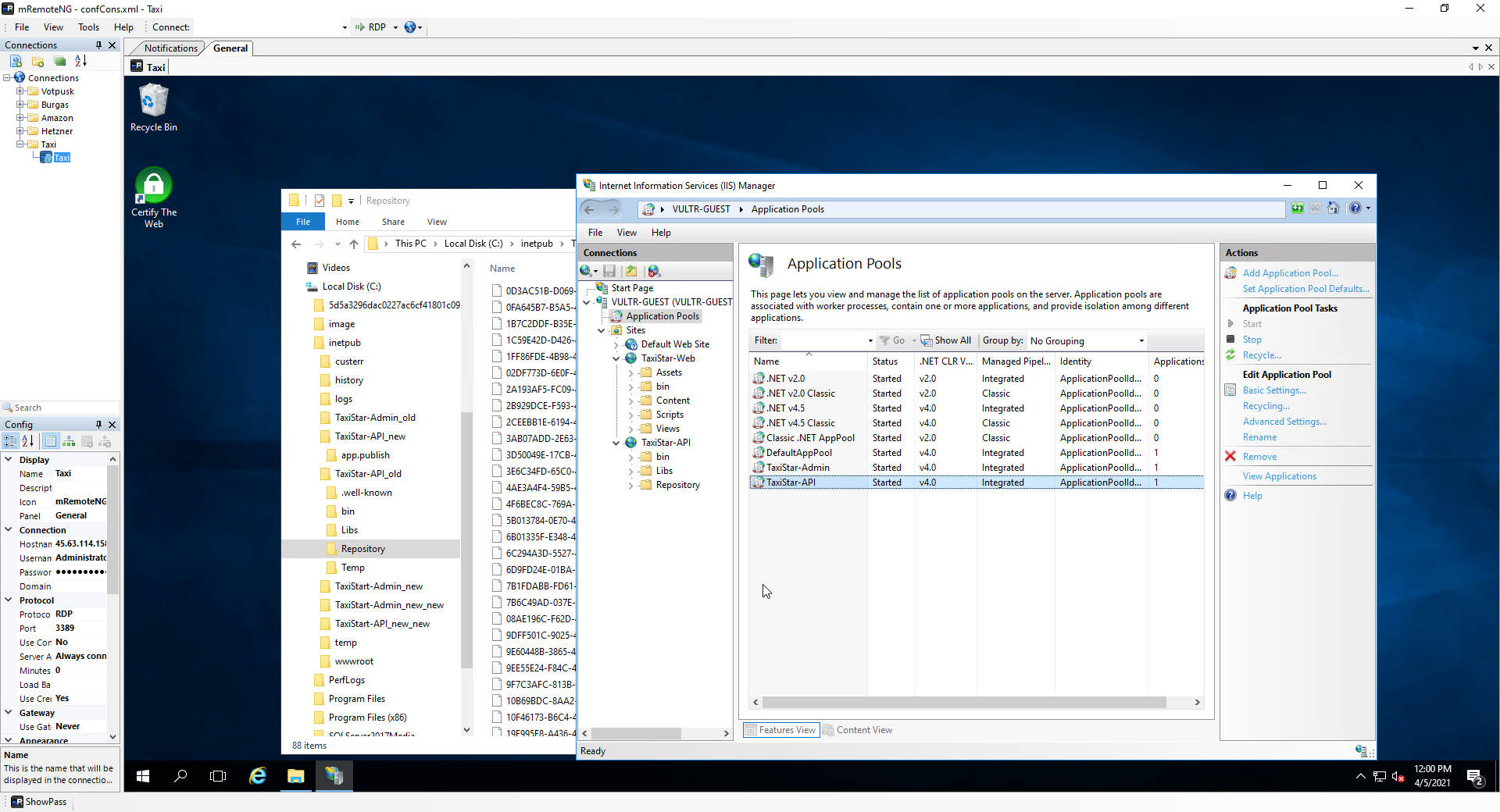
Task: Click the Search field in Connections panel
Action: click(x=61, y=408)
